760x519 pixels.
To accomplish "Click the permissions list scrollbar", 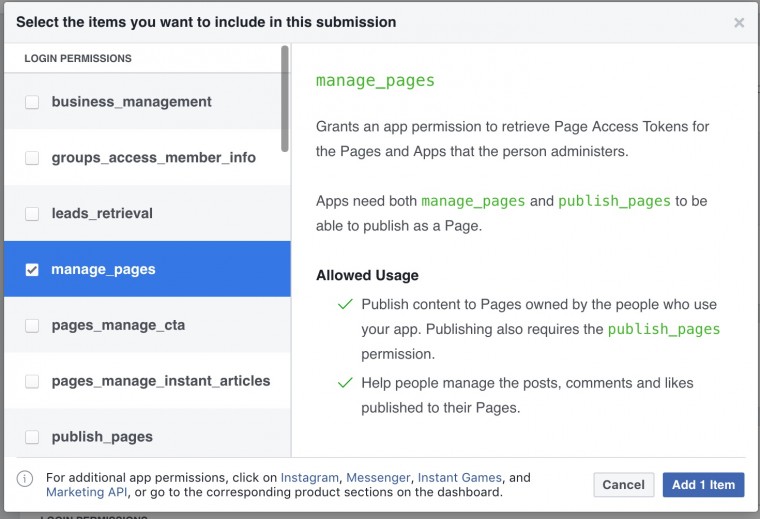I will 286,100.
